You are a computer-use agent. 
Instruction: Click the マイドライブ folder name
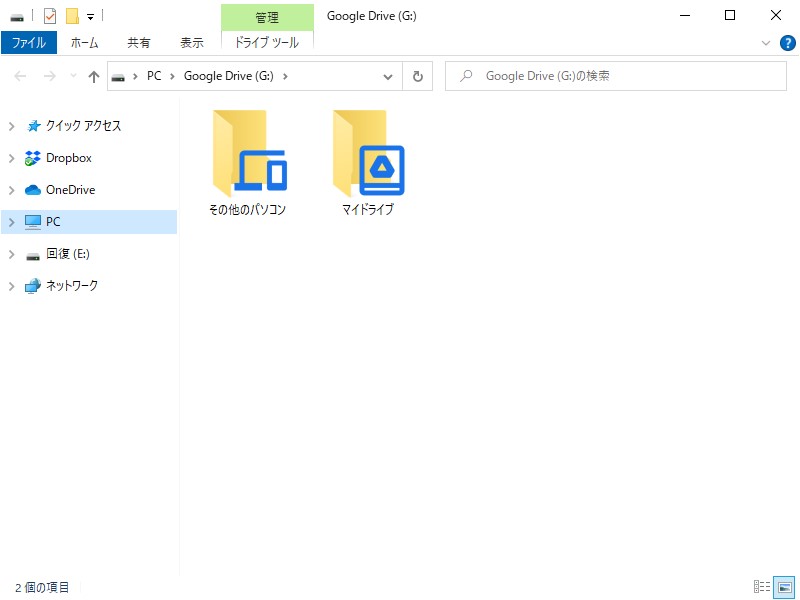tap(368, 209)
